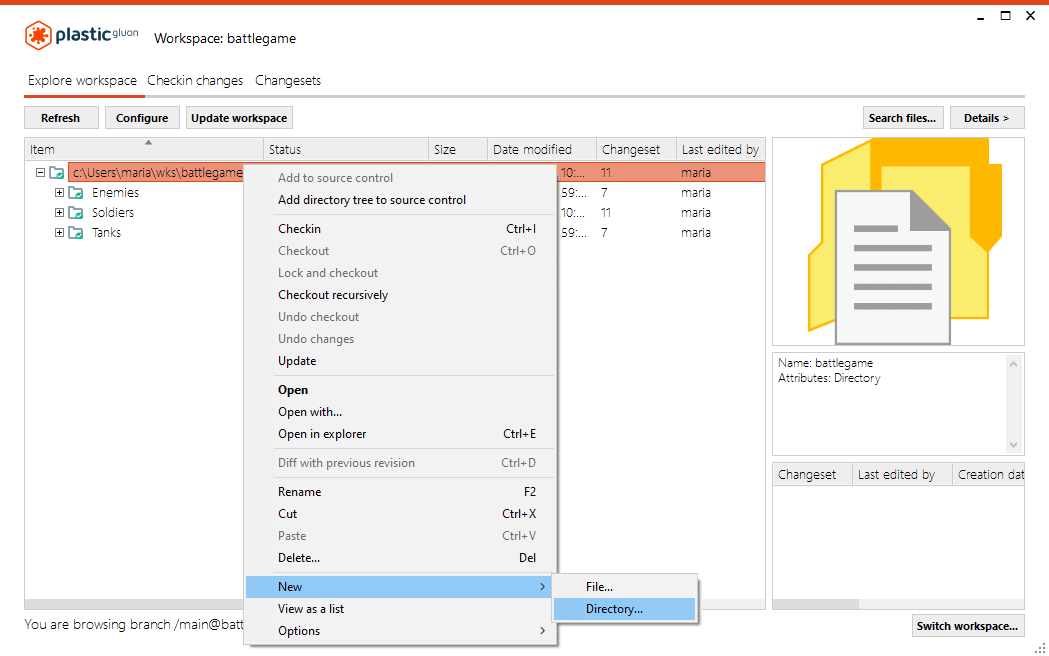Expand the Soldiers folder node

click(60, 213)
